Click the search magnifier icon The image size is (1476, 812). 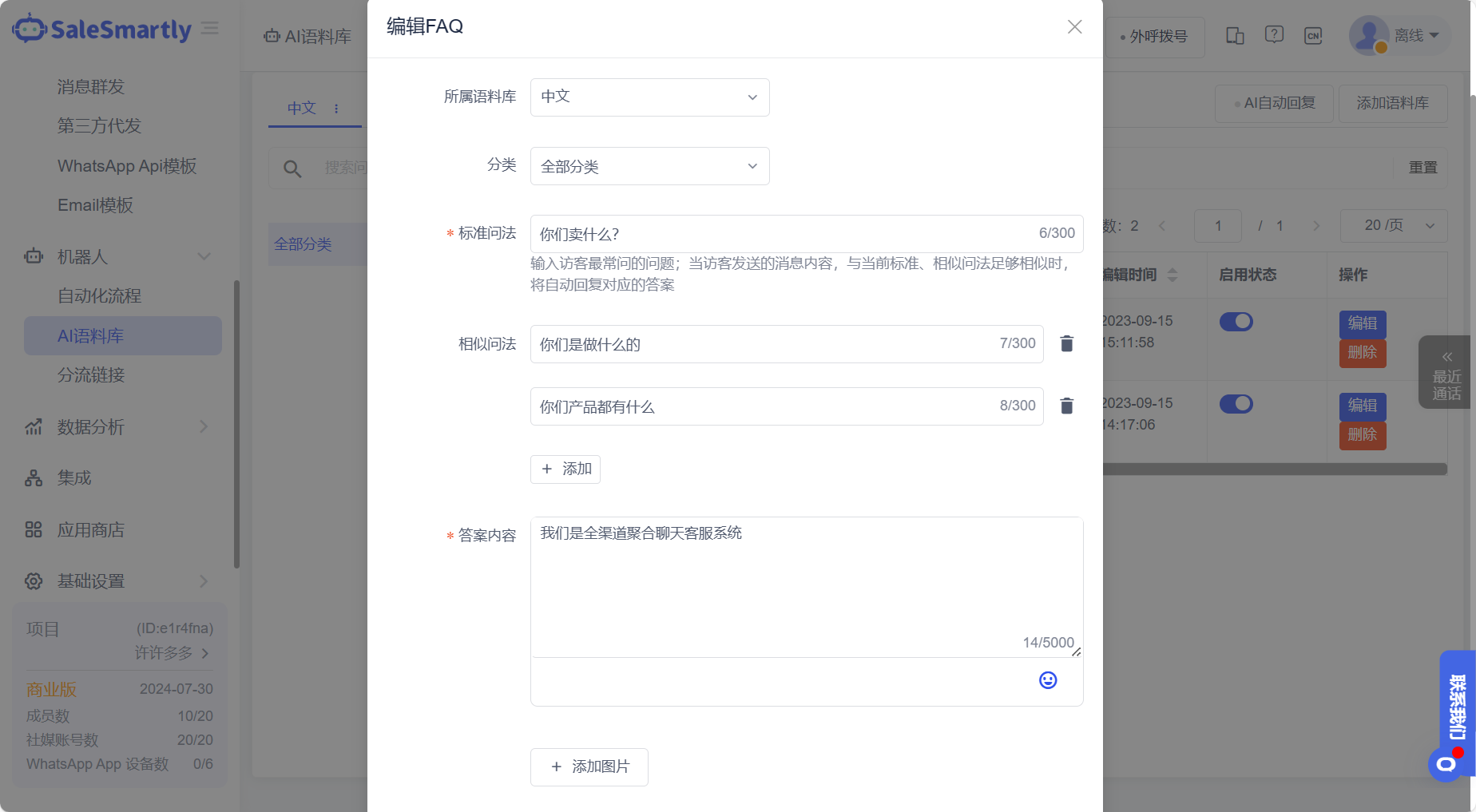tap(292, 168)
